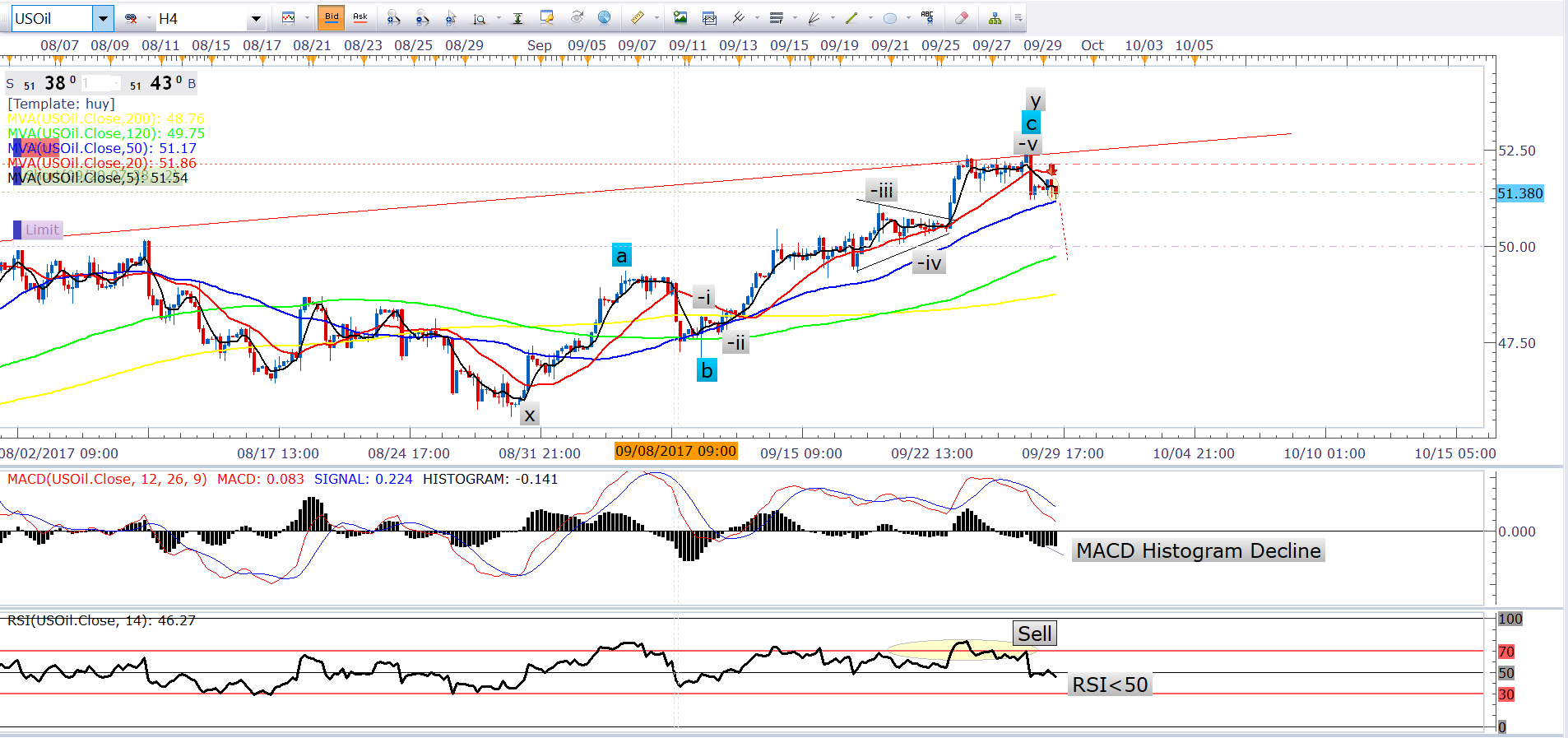Click the 51.380 current price marker
Screen dimensions: 1568x738
[1519, 193]
